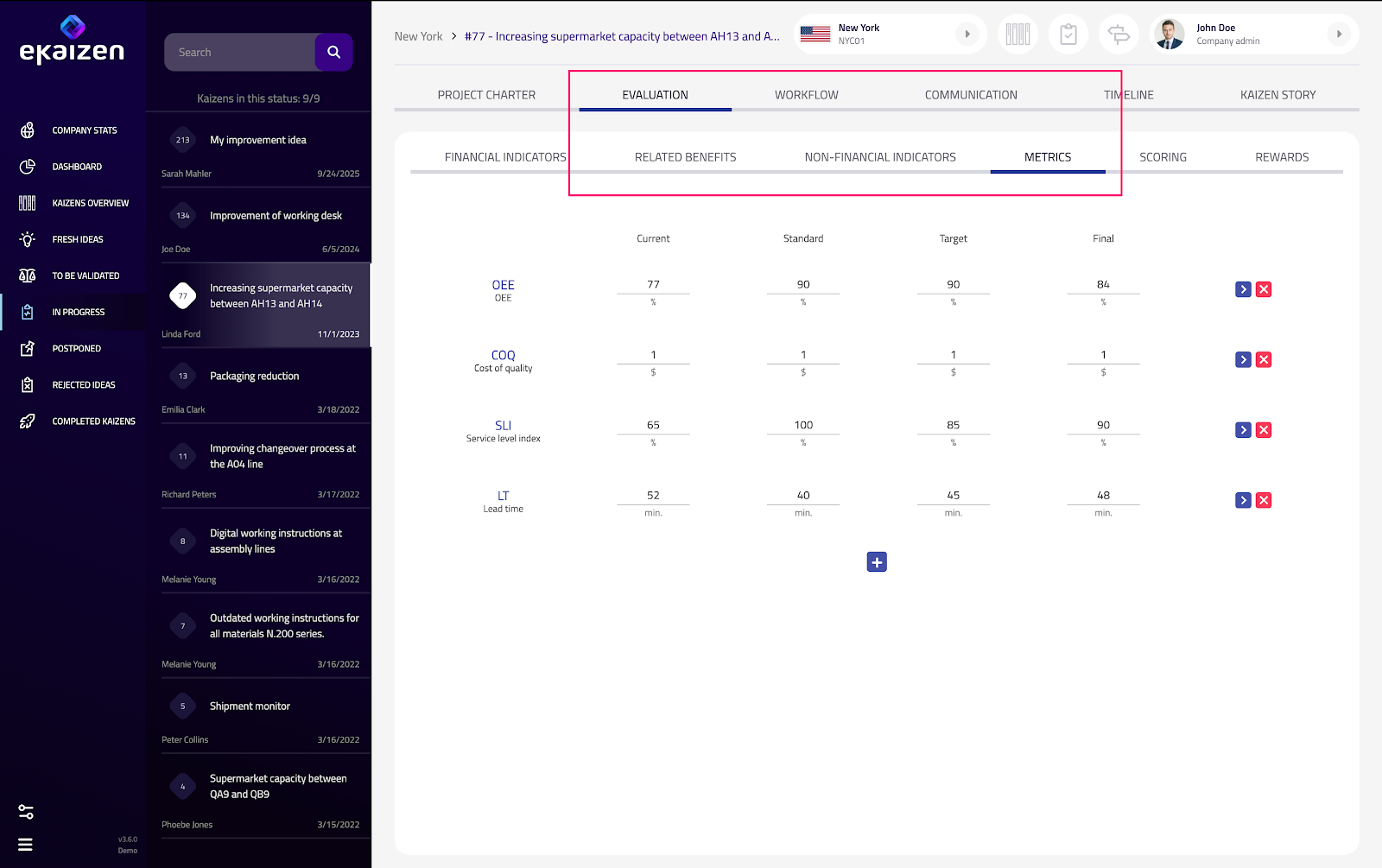This screenshot has height=868, width=1382.
Task: Click the search magnifier button
Action: click(333, 53)
